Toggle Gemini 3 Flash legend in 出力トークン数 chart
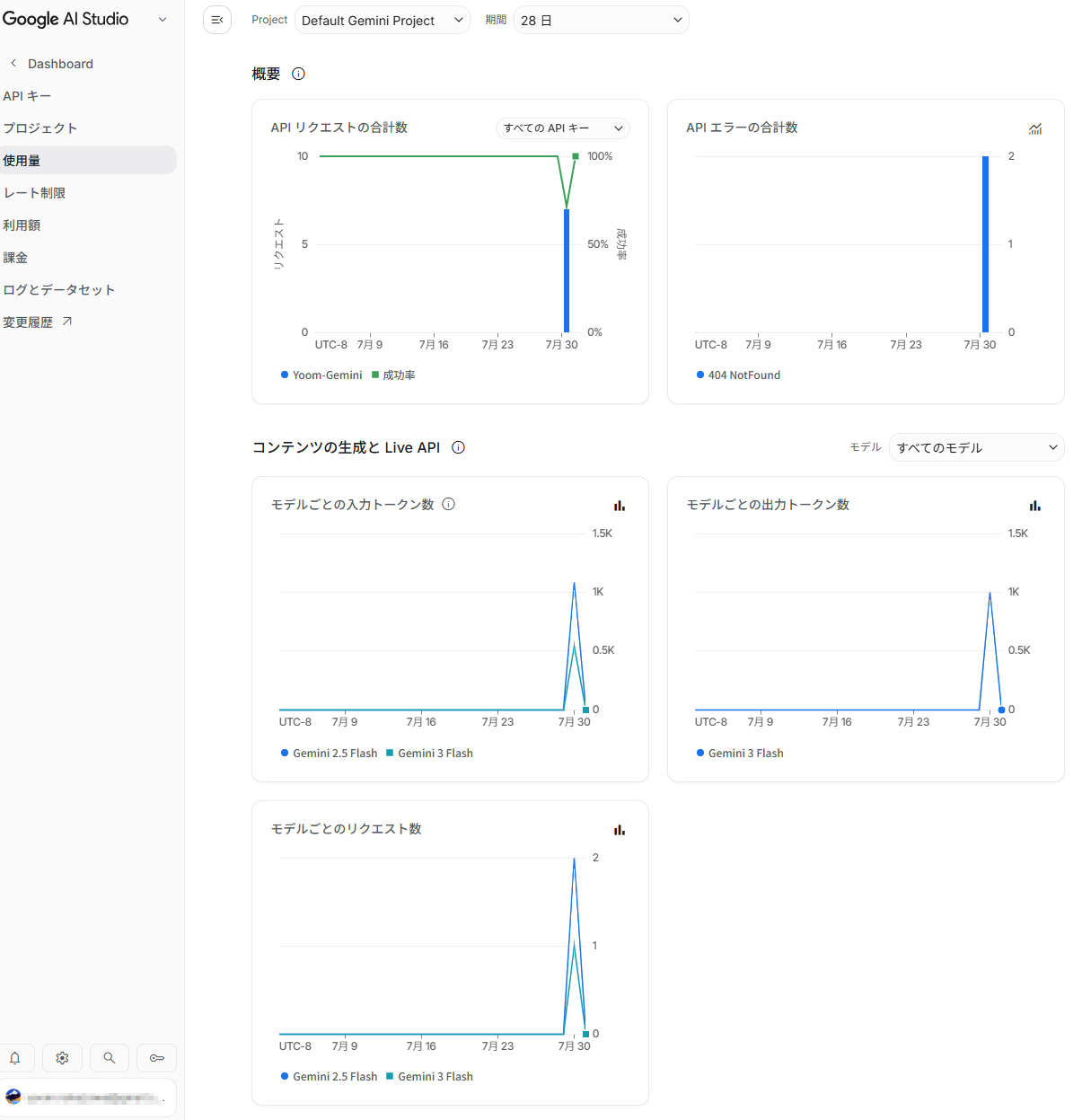Viewport: 1082px width, 1120px height. click(x=740, y=754)
